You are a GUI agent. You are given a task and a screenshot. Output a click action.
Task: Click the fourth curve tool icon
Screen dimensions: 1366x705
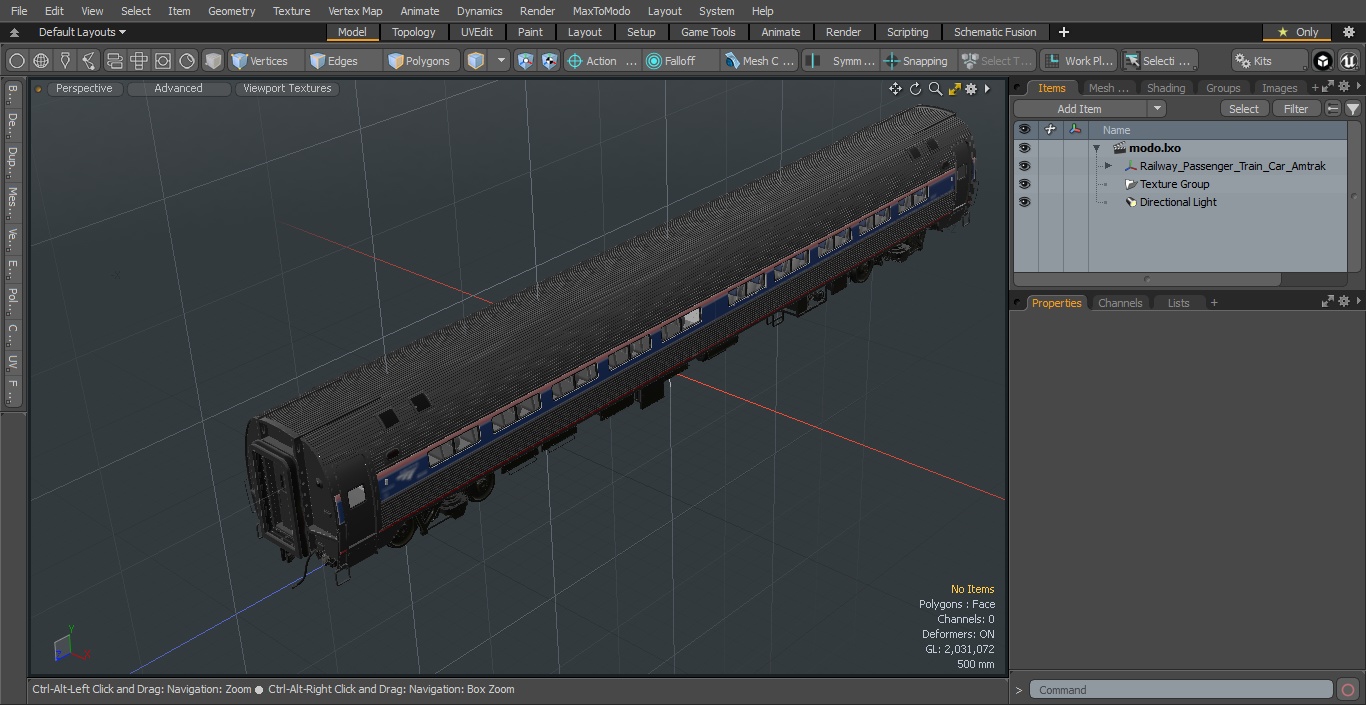click(89, 61)
